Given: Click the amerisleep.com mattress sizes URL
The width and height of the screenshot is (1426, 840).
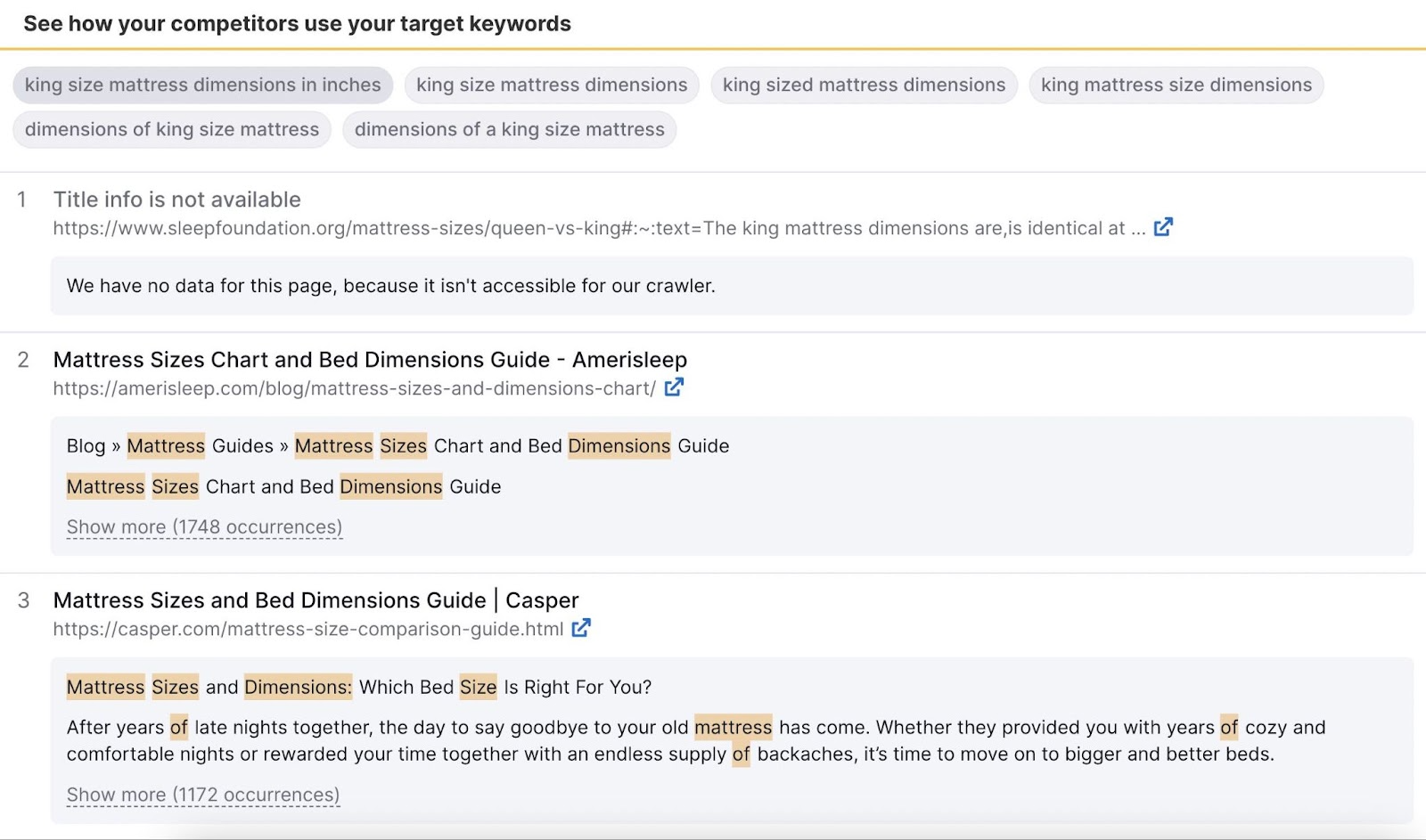Looking at the screenshot, I should (355, 388).
